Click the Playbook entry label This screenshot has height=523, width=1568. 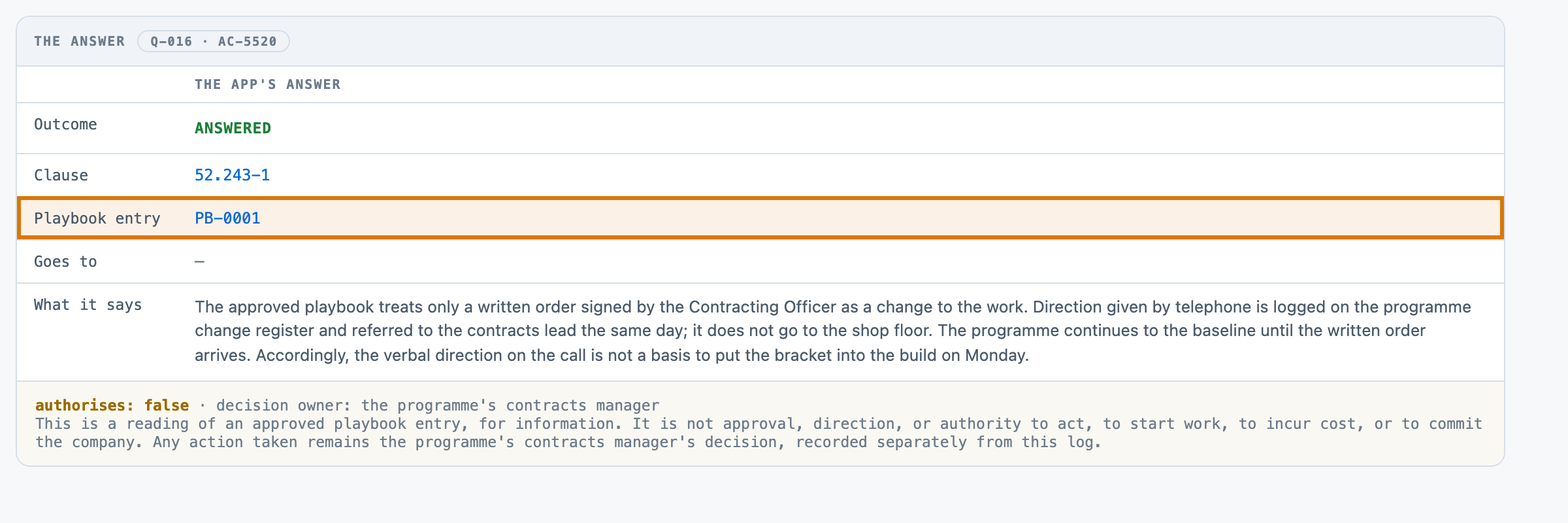97,218
